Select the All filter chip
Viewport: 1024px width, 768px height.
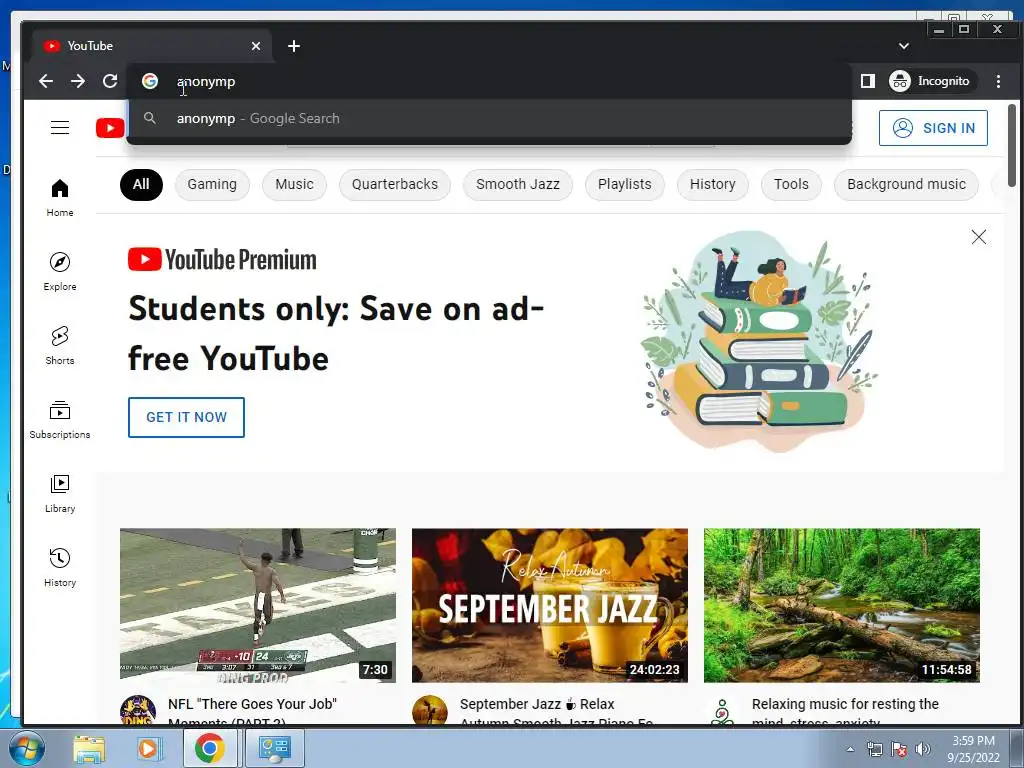(141, 184)
